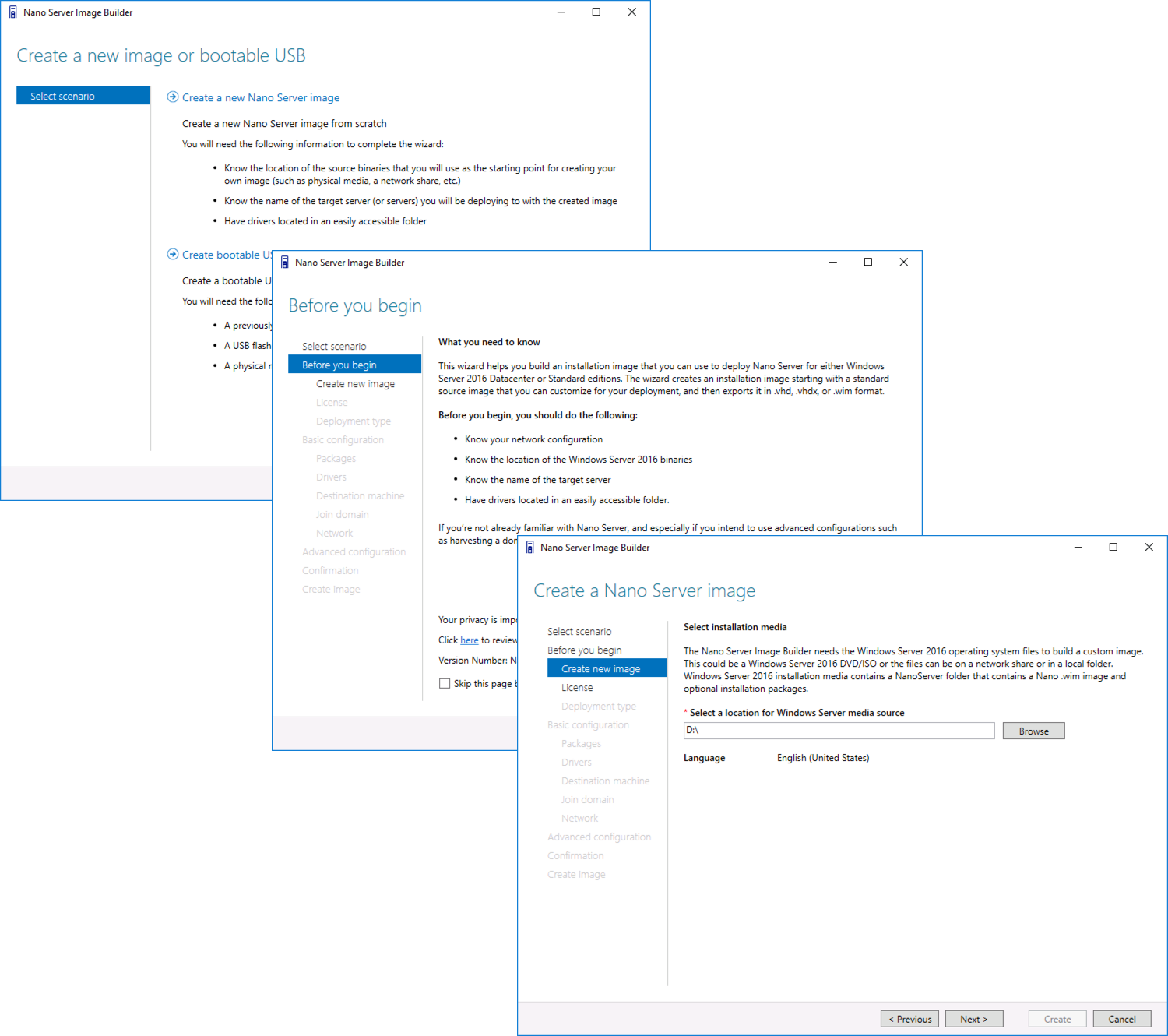Close the back Create a new image window

tap(631, 12)
